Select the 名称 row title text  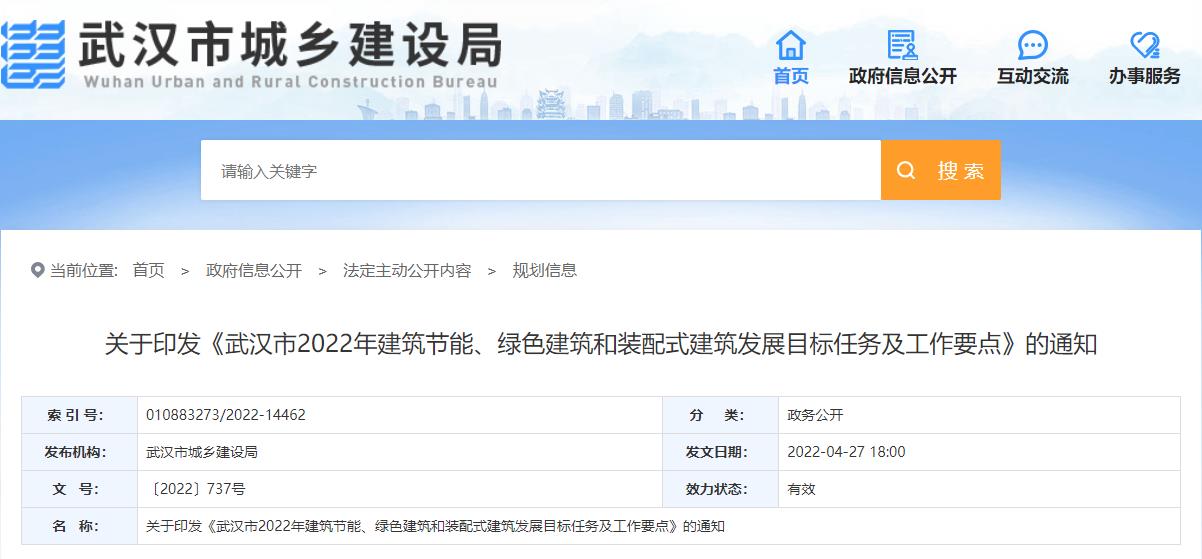[x=435, y=526]
